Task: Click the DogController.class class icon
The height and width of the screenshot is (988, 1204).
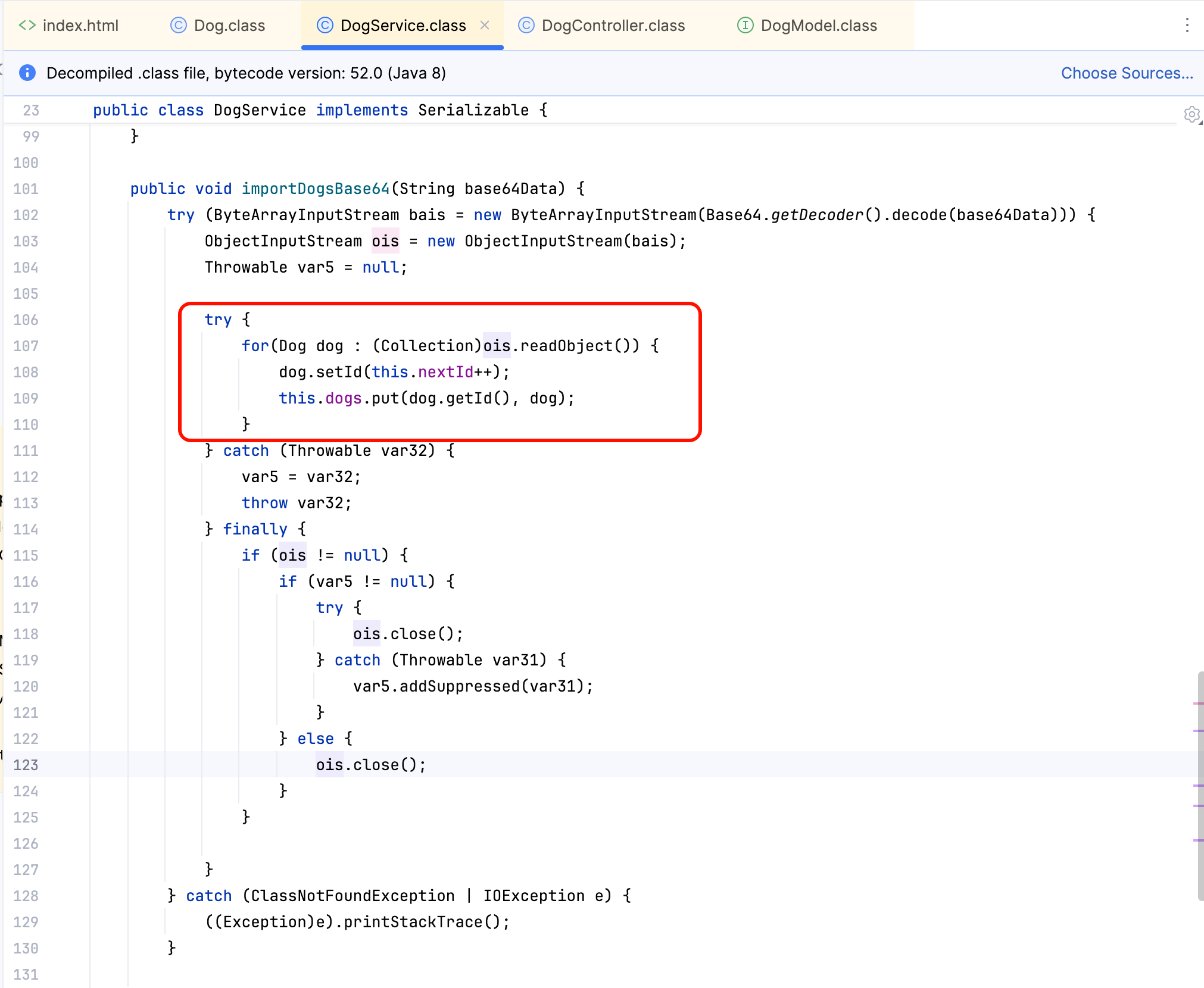Action: [x=526, y=25]
